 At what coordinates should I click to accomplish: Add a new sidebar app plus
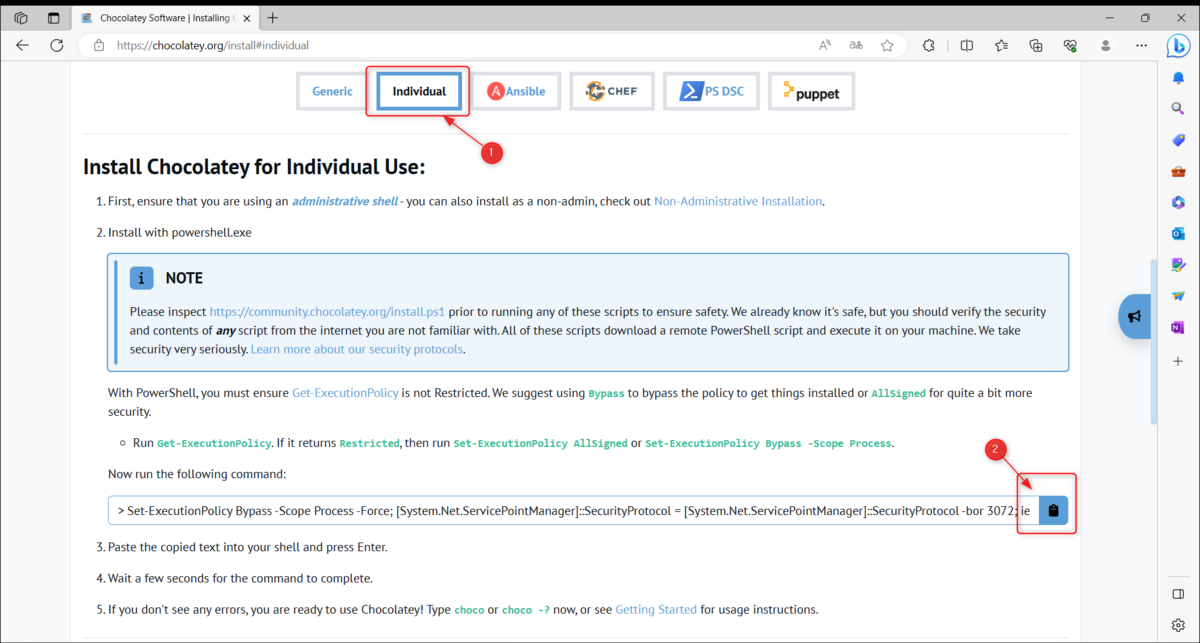[1178, 359]
